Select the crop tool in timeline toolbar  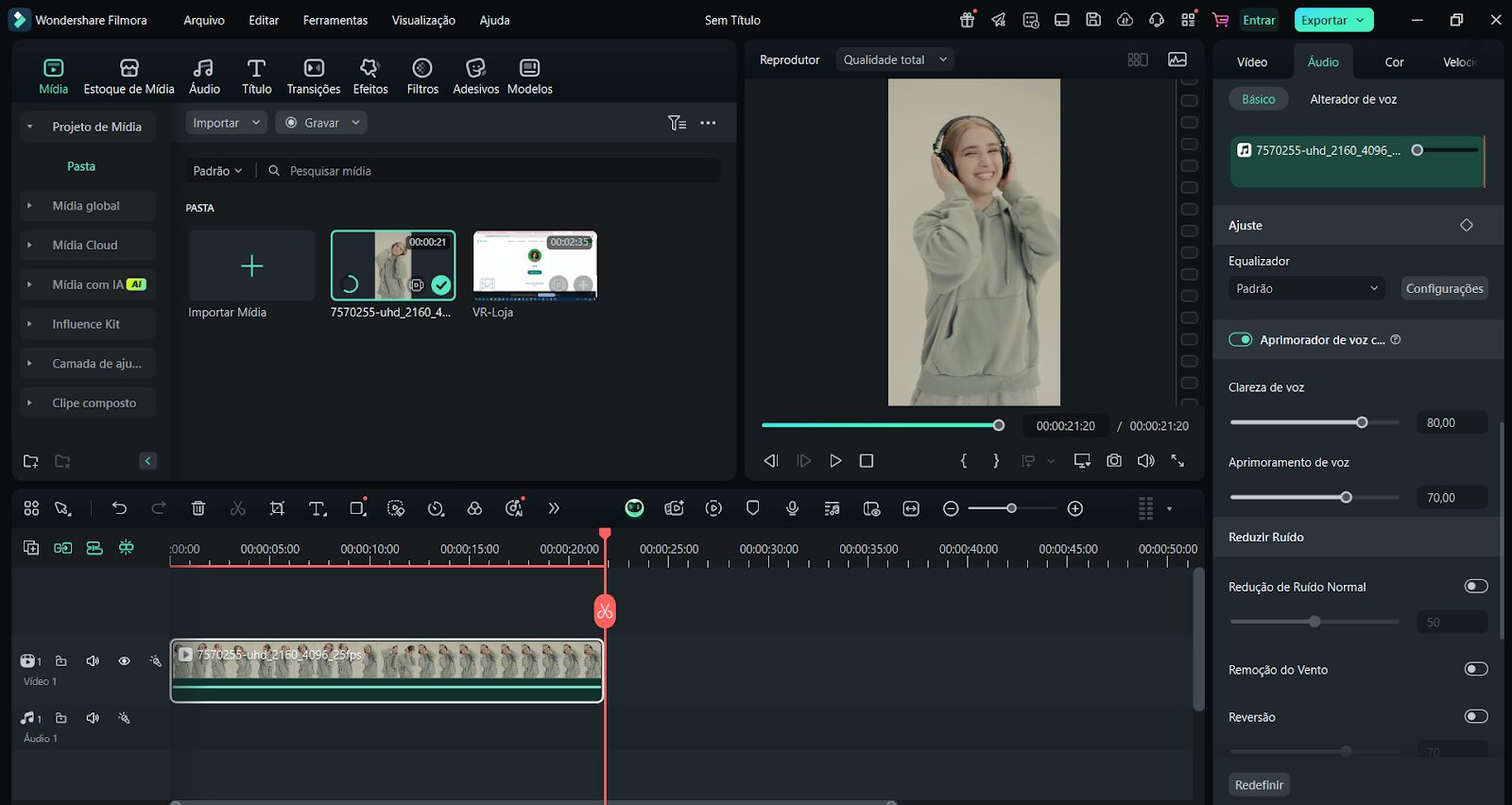tap(277, 508)
